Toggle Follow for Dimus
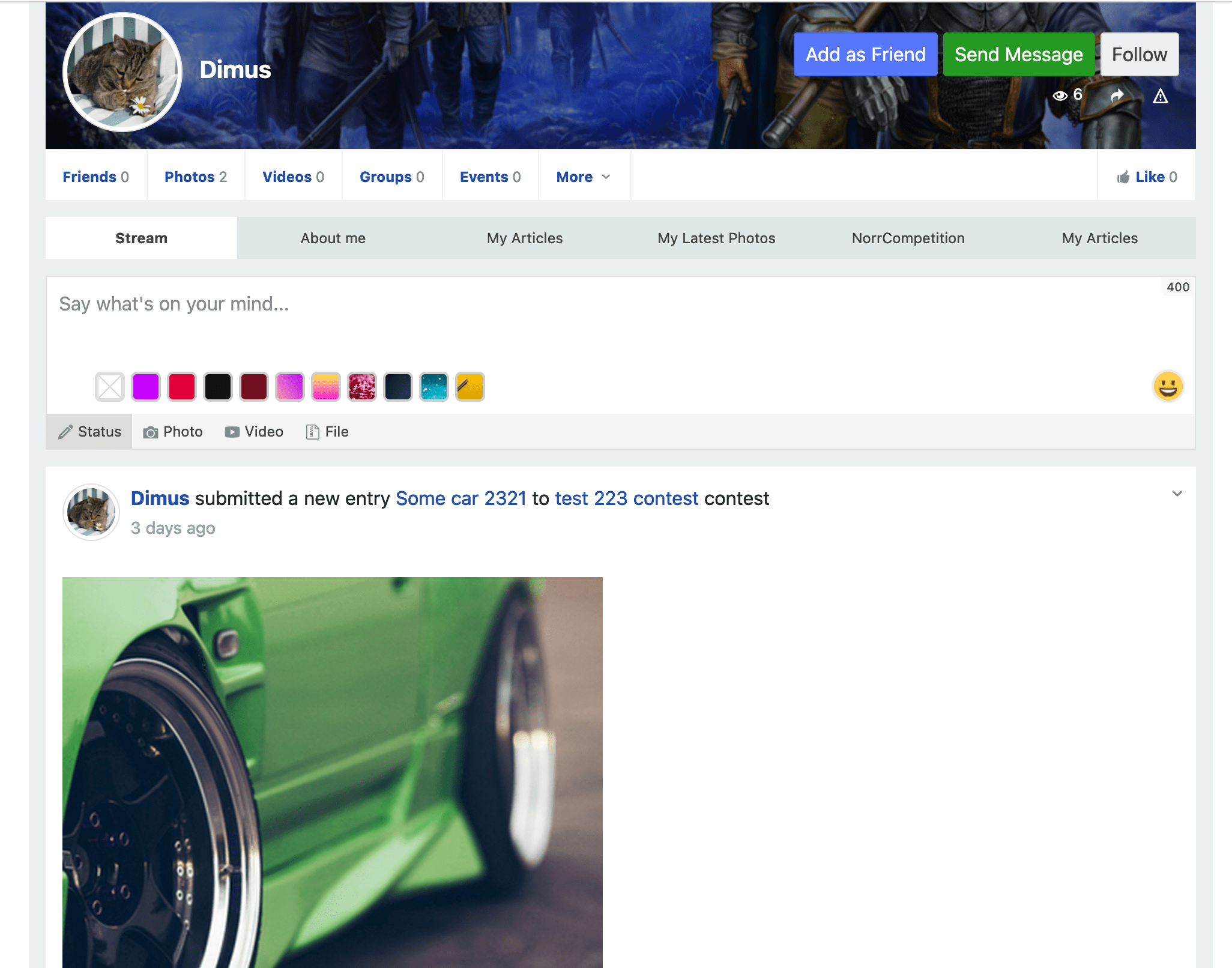Viewport: 1232px width, 968px height. click(x=1139, y=54)
